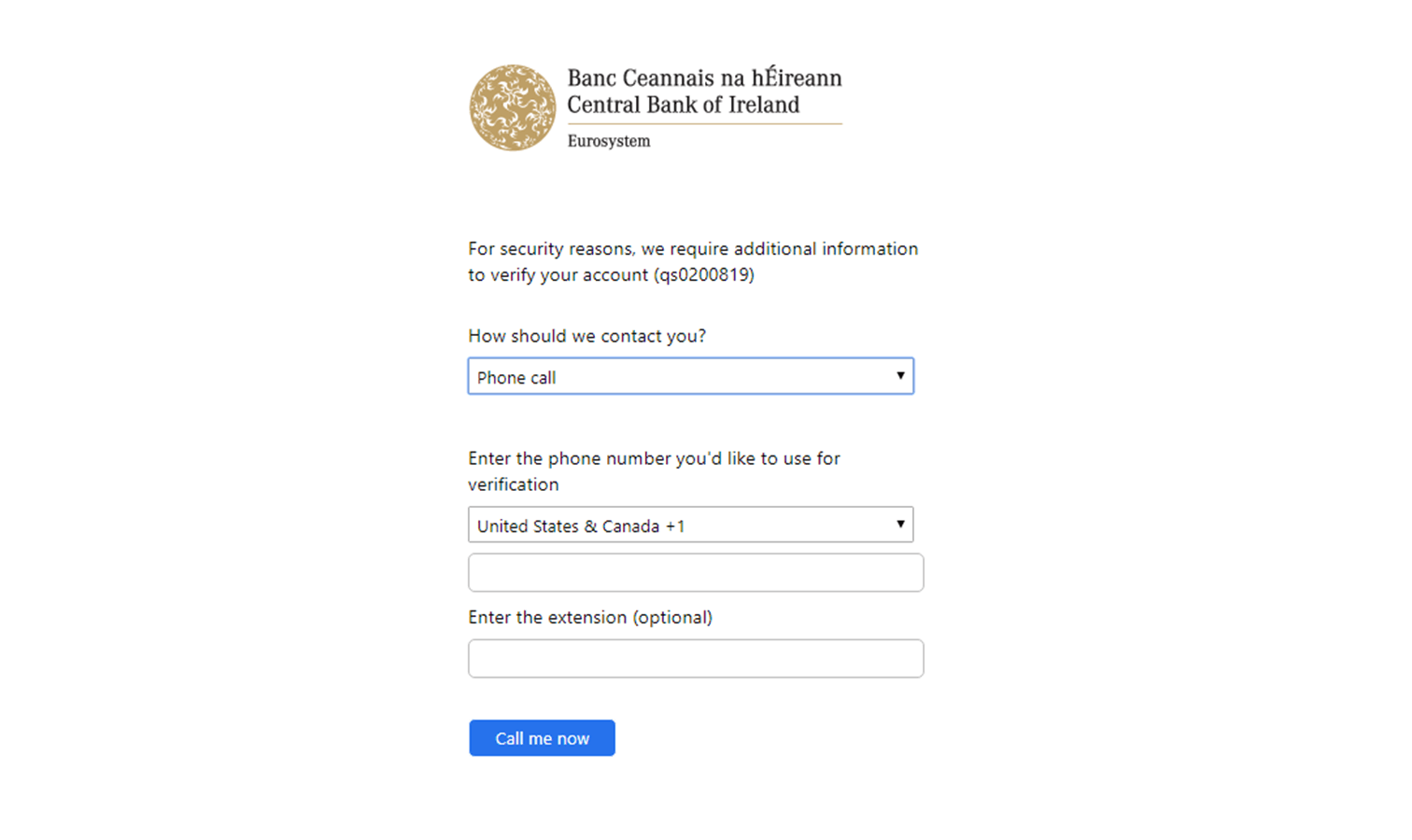Focus the extension input field
Viewport: 1412px width, 840px height.
tap(696, 658)
